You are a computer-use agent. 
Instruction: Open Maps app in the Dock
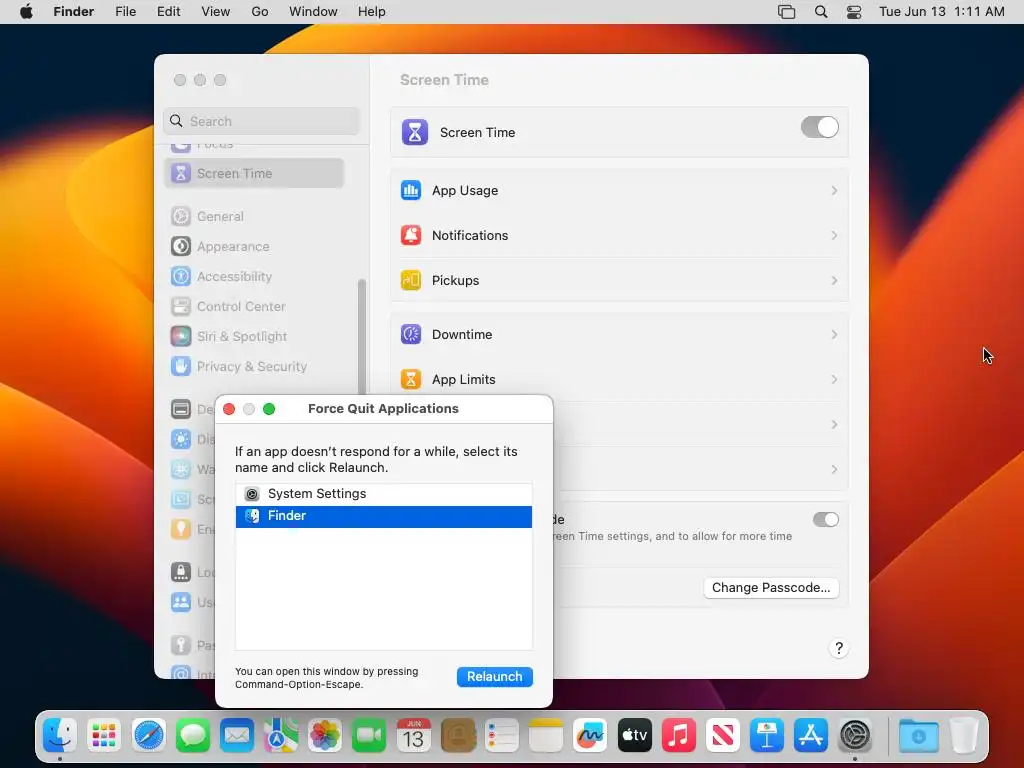[x=281, y=736]
